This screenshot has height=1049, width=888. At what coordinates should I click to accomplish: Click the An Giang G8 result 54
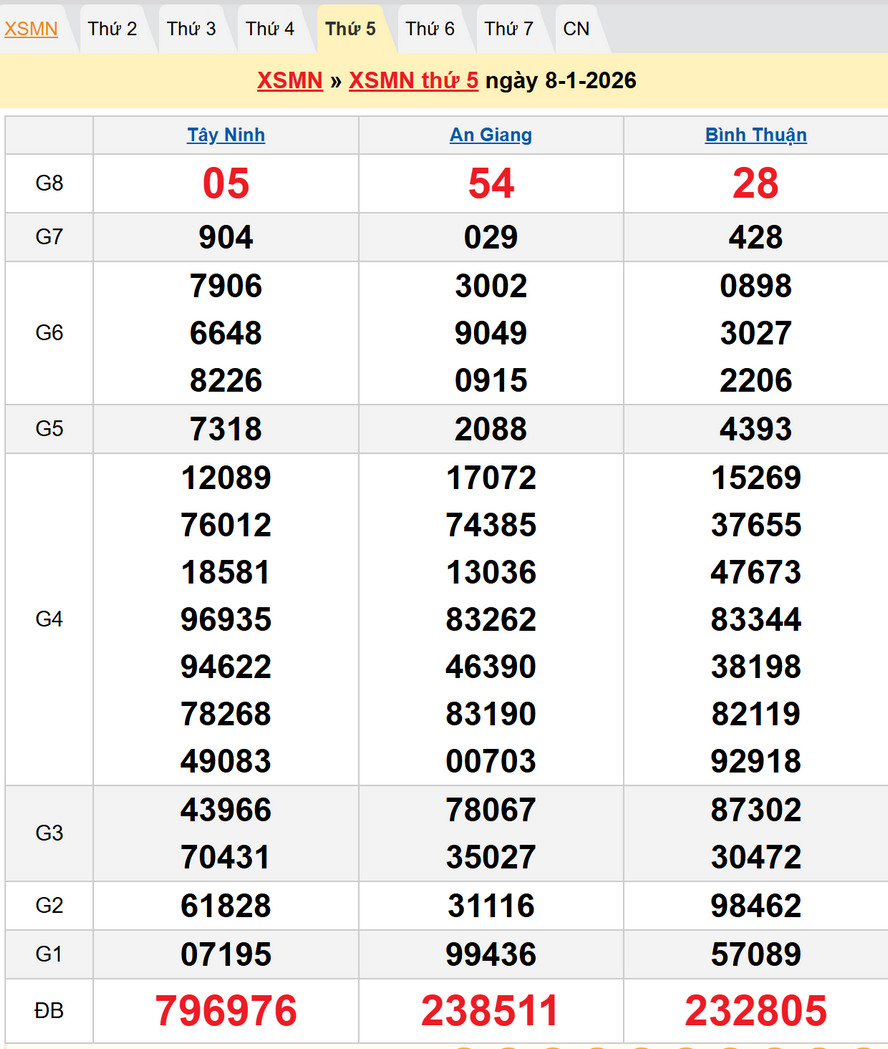point(491,184)
